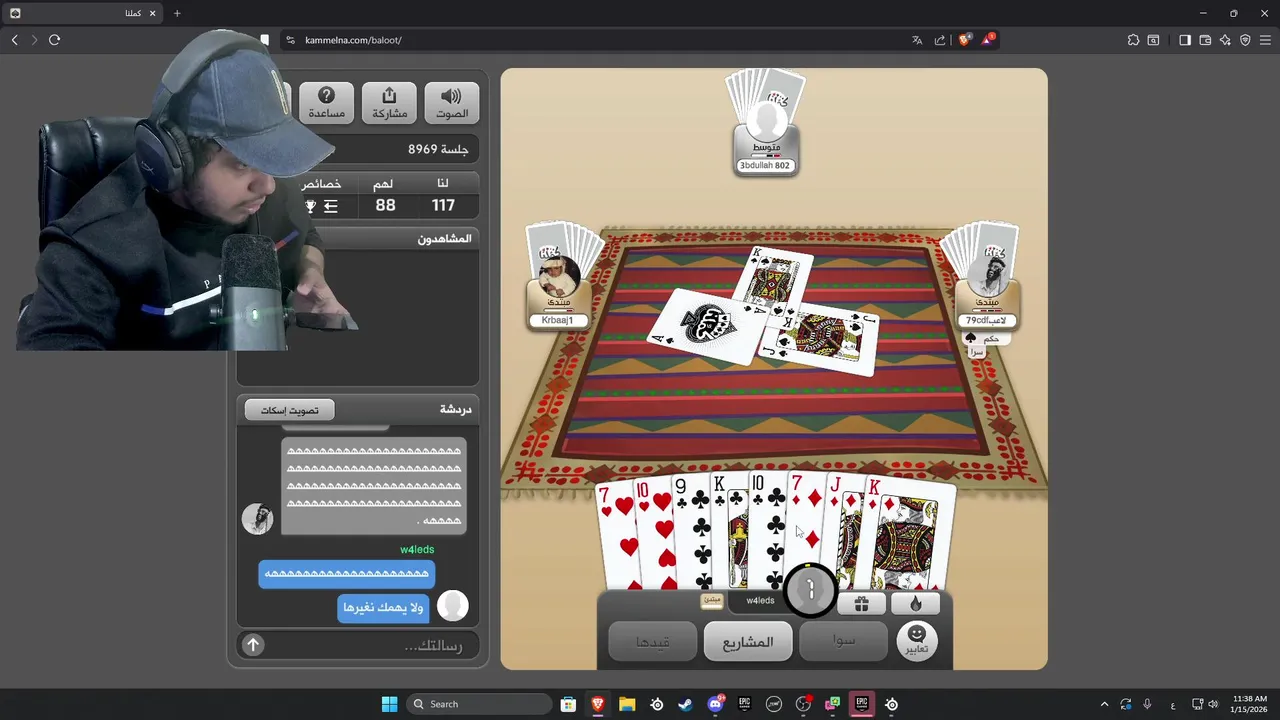This screenshot has height=720, width=1280.
Task: Click the المشاهدون spectators header
Action: coord(444,238)
